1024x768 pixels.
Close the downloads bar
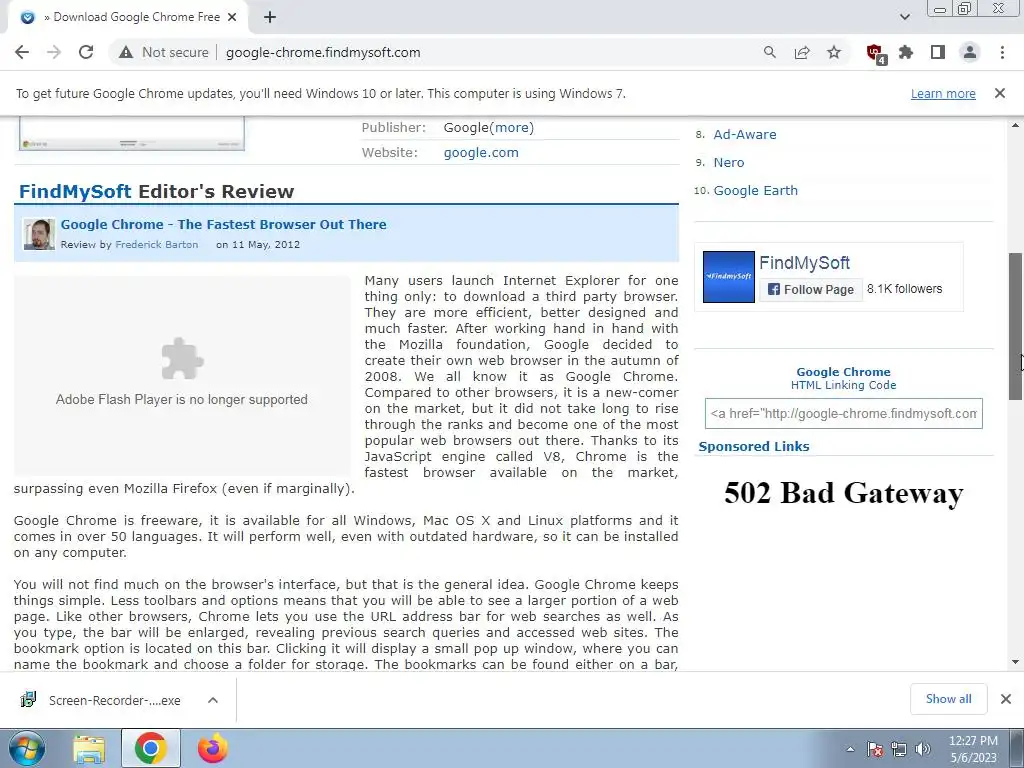[1006, 699]
